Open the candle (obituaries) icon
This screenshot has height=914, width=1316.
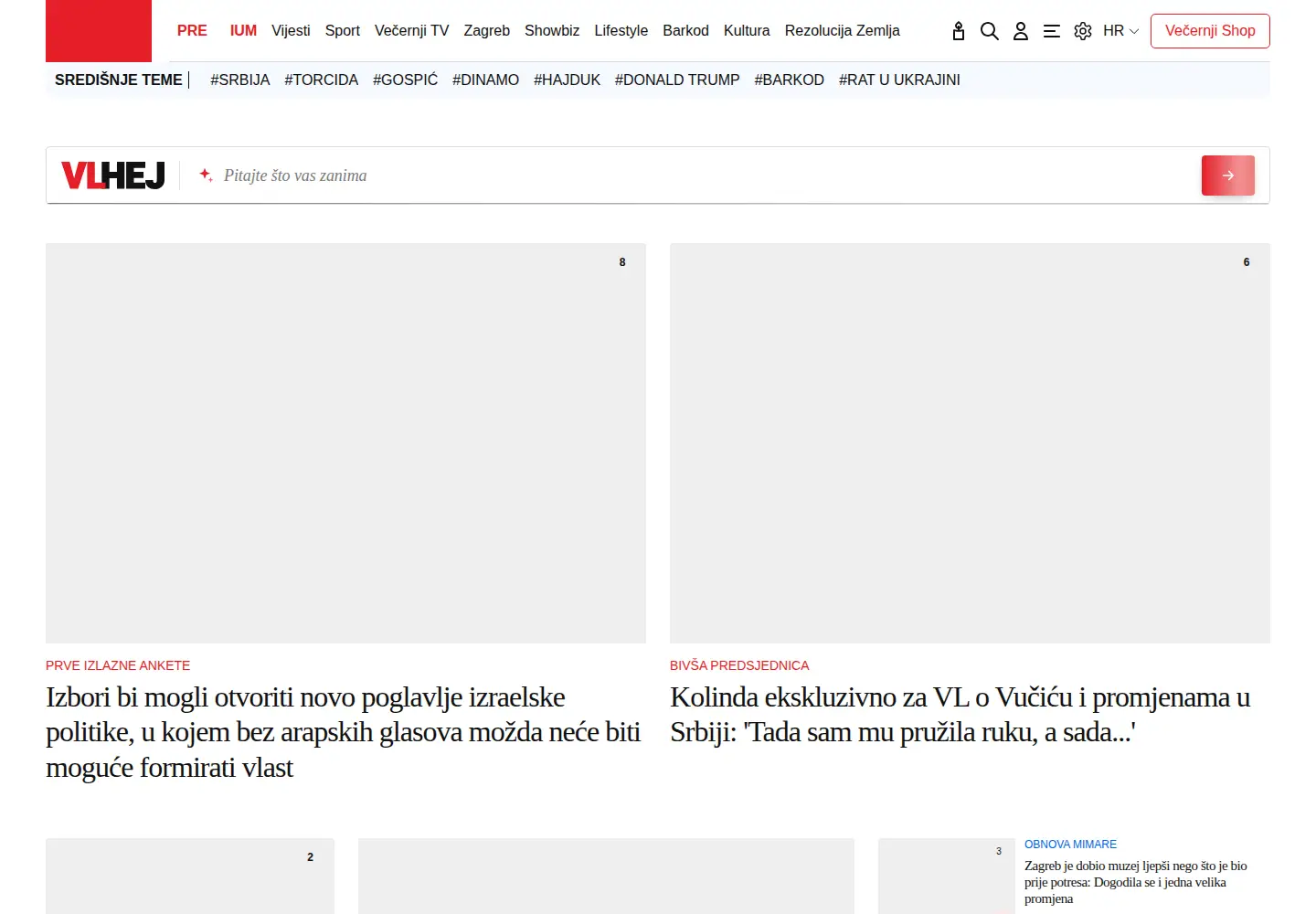(x=959, y=31)
